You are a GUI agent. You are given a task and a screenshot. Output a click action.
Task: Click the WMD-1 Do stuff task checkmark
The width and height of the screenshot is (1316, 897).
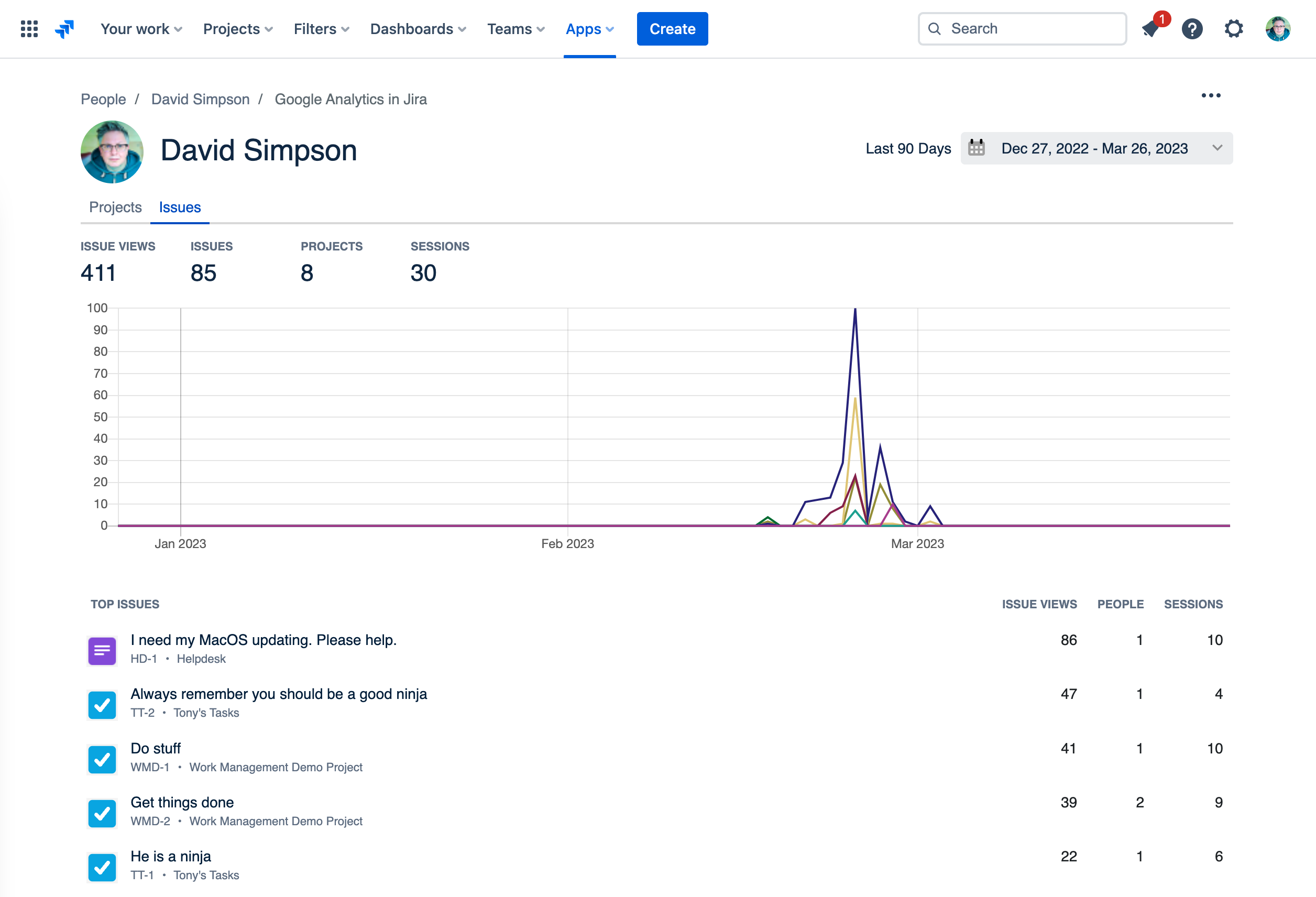click(103, 759)
